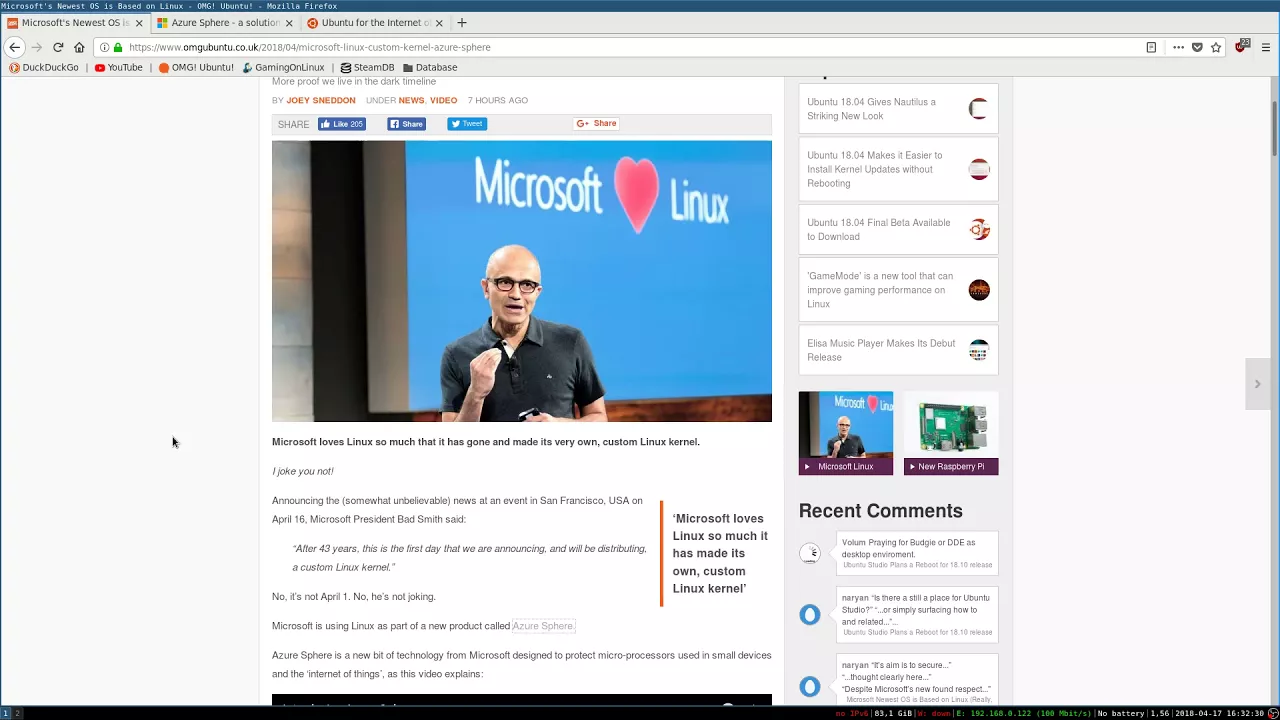The width and height of the screenshot is (1280, 720).
Task: Open the DuckDuckGo bookmark
Action: click(43, 67)
